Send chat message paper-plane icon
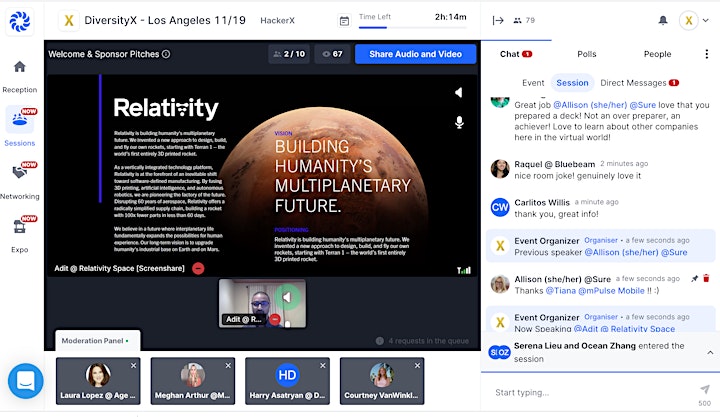This screenshot has height=417, width=720. (x=704, y=389)
